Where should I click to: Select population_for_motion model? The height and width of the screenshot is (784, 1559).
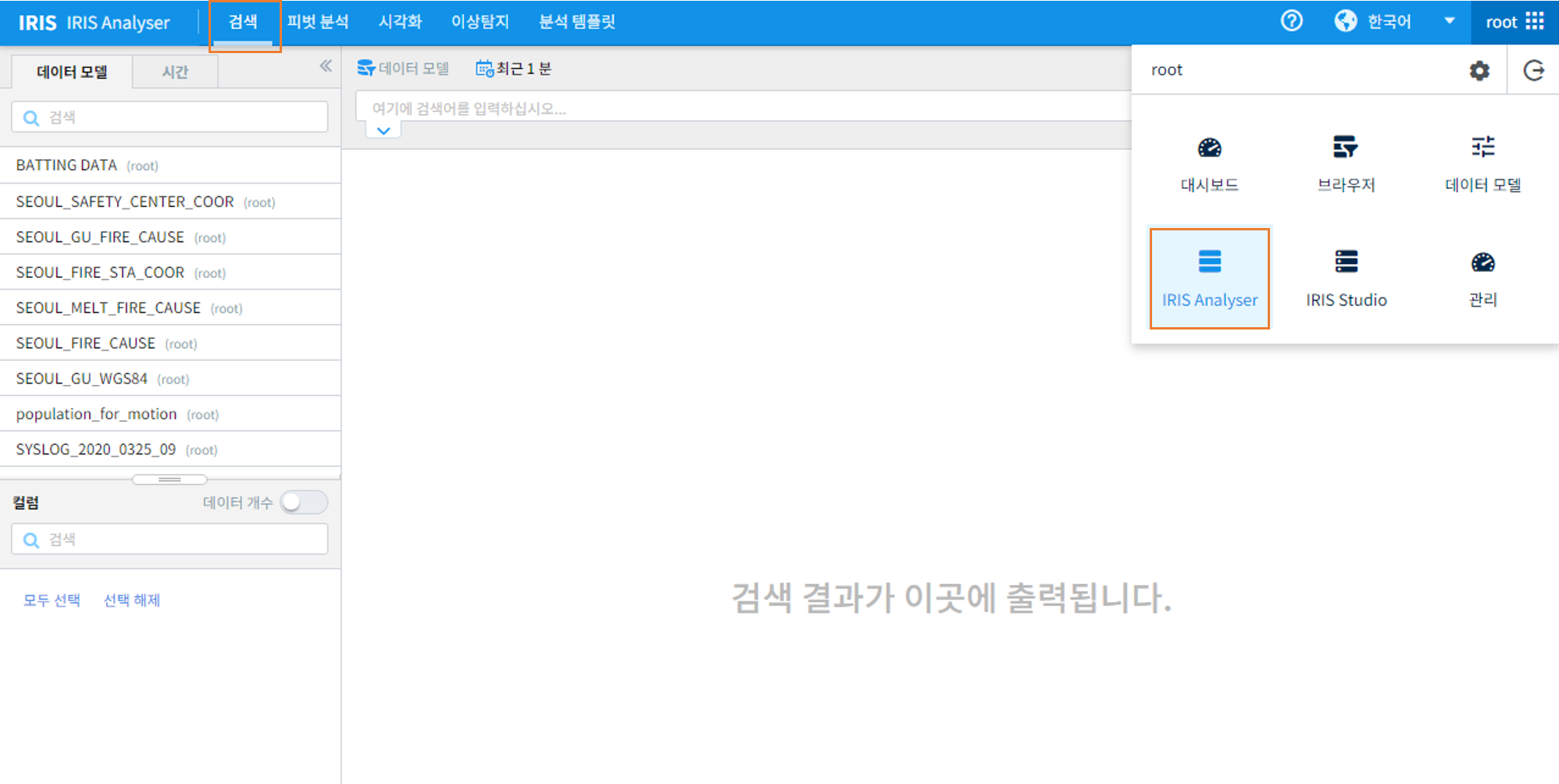[170, 414]
